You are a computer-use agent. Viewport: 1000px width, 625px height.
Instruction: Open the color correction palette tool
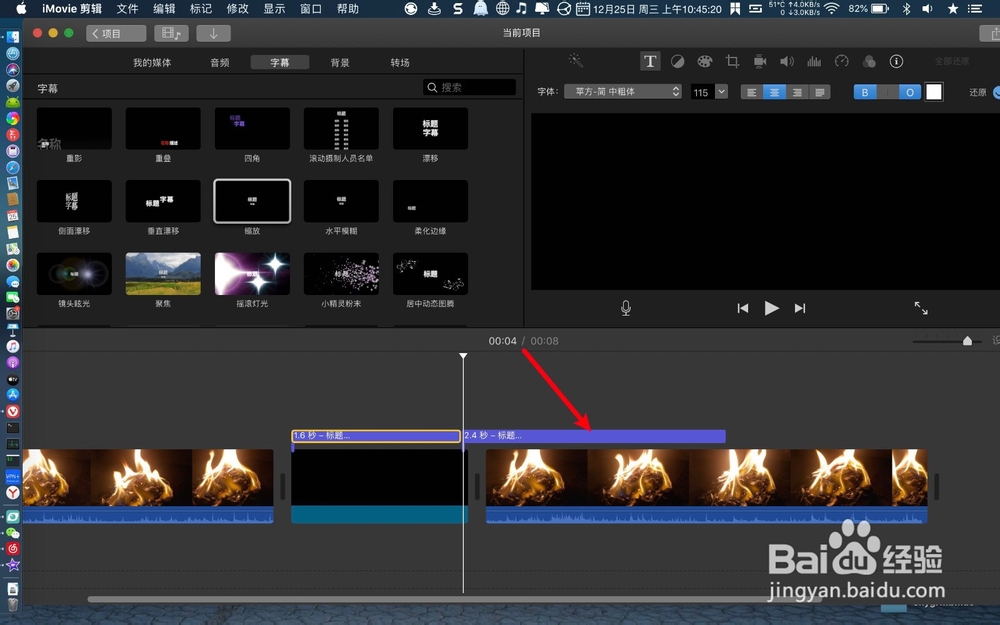pyautogui.click(x=705, y=61)
